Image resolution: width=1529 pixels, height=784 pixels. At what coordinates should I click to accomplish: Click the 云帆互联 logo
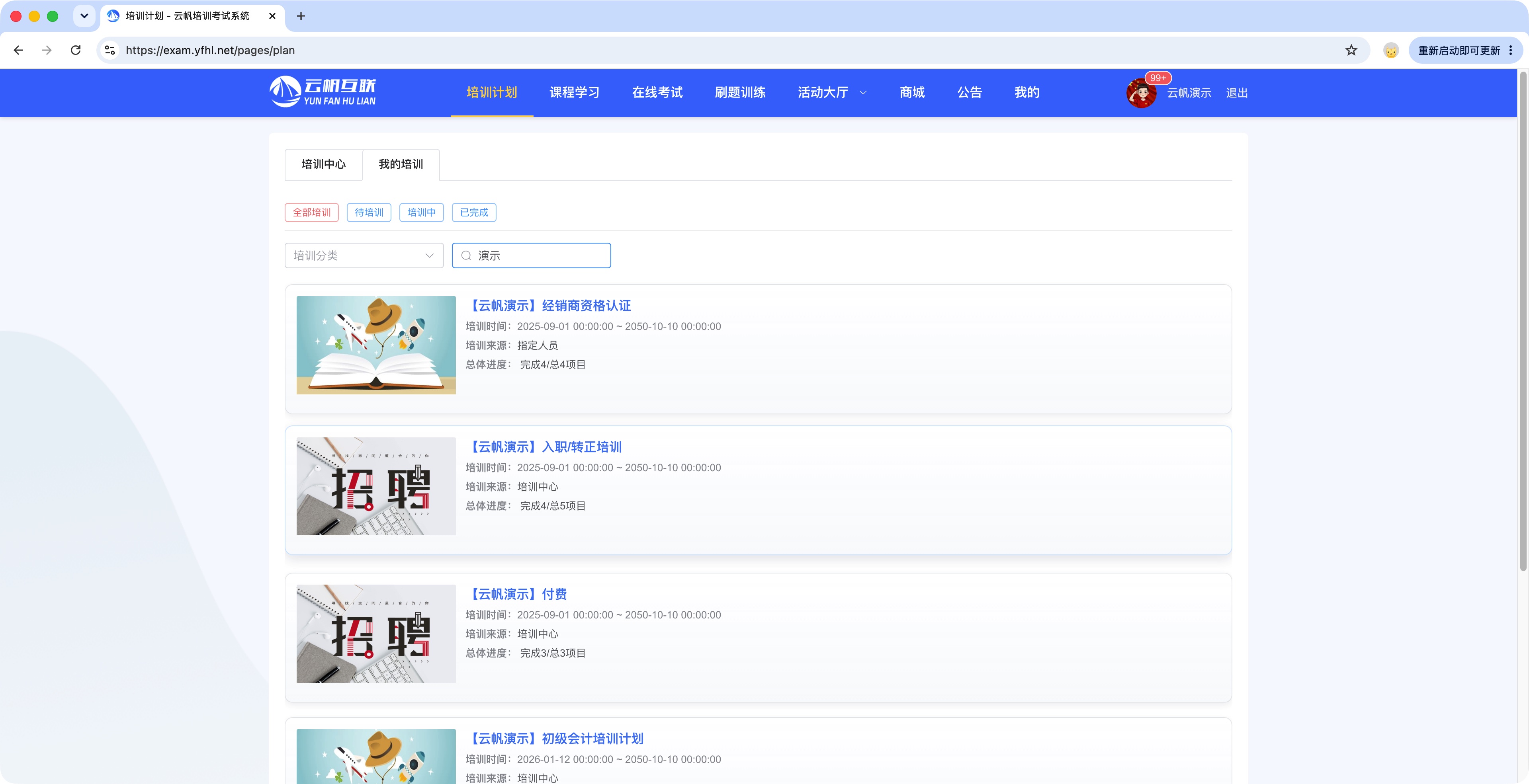[x=322, y=92]
